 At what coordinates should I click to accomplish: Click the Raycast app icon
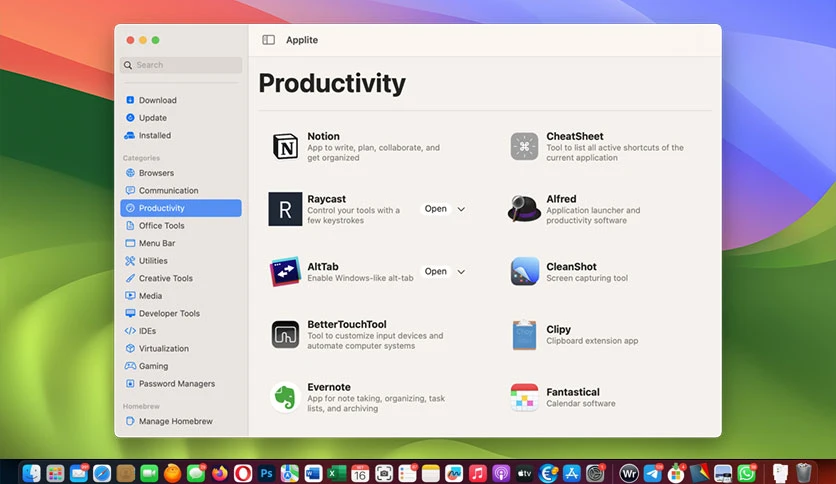click(285, 209)
